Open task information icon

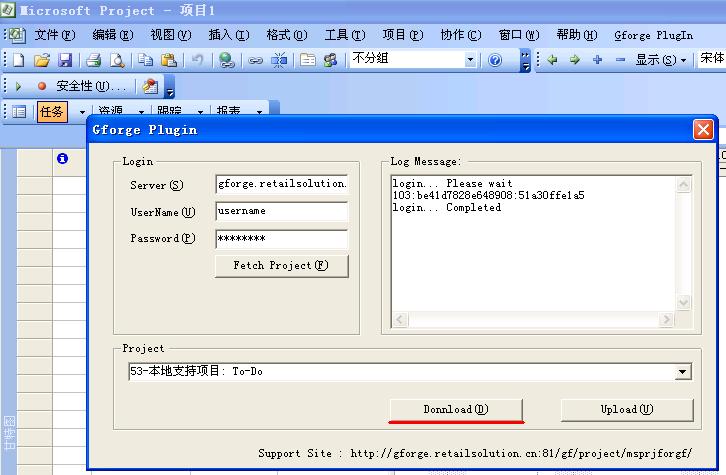[x=307, y=60]
